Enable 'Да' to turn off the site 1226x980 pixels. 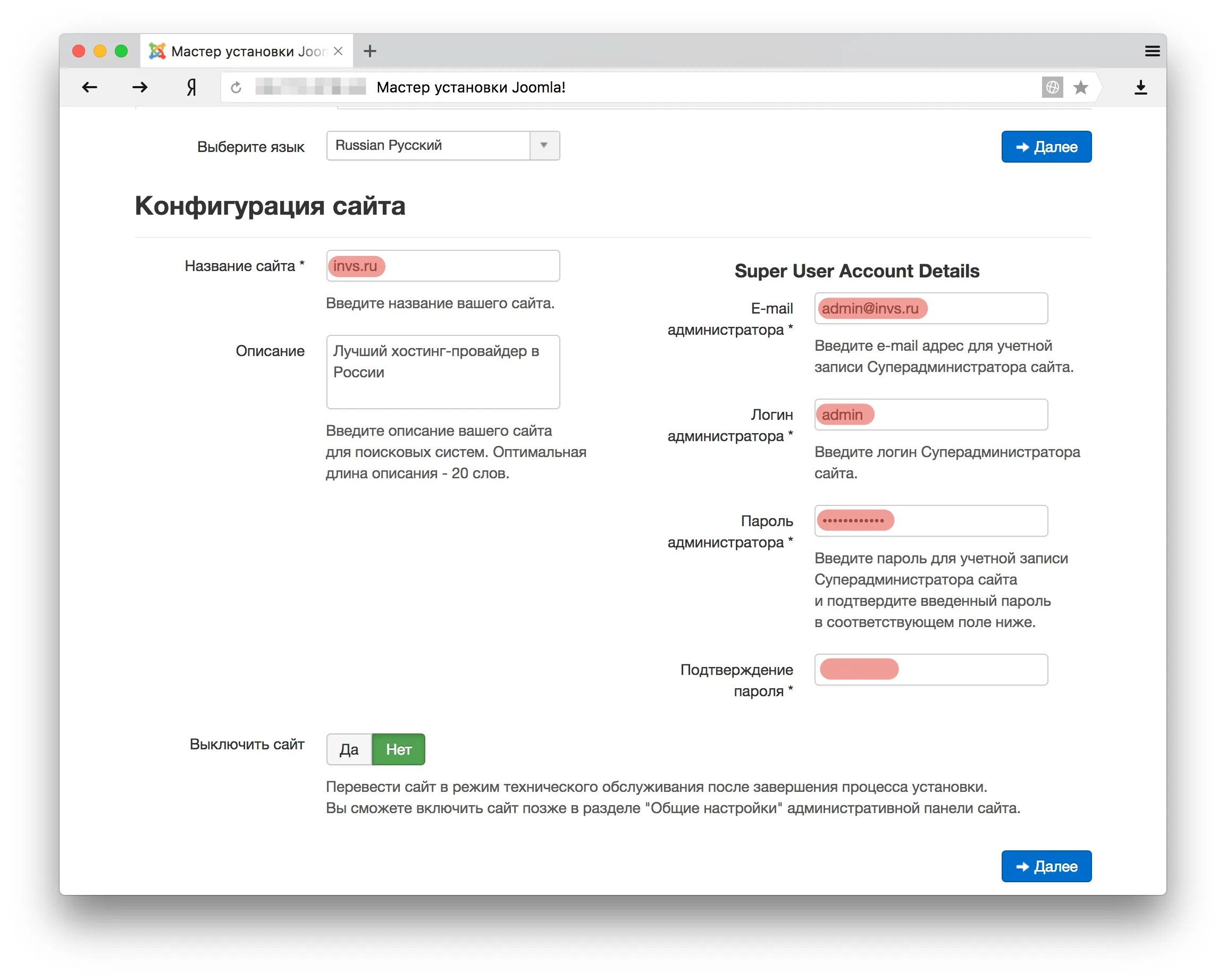click(x=349, y=749)
